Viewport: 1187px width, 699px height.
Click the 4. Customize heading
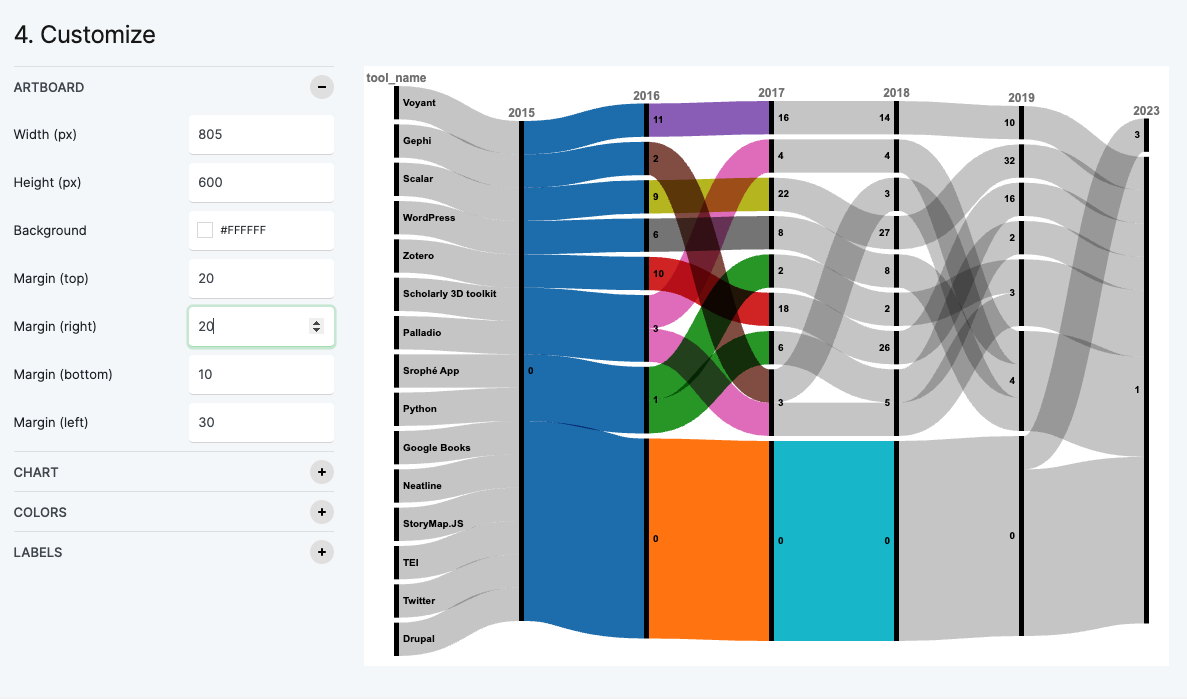pyautogui.click(x=85, y=34)
